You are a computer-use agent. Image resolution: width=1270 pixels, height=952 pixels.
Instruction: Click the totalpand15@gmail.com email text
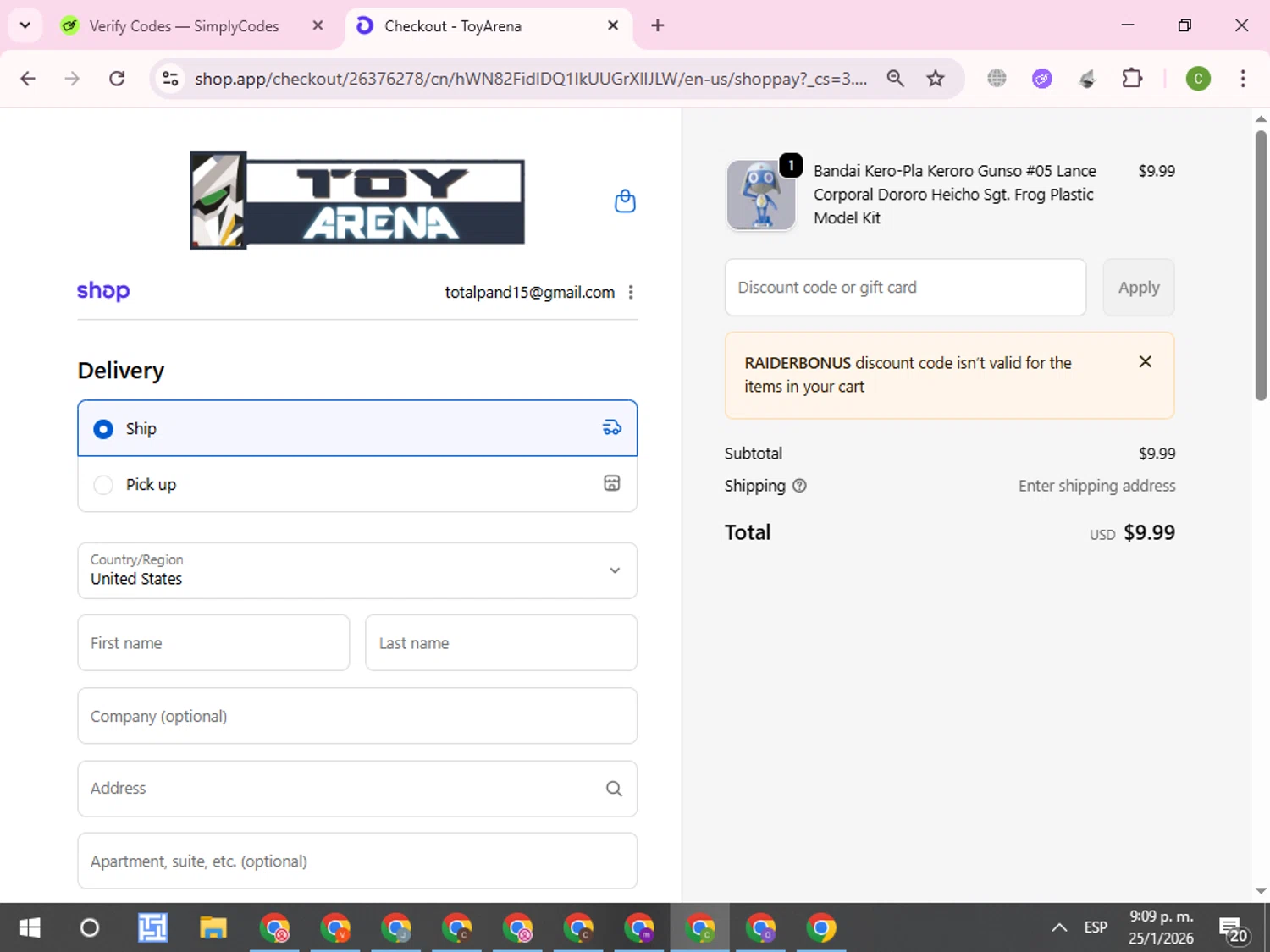pos(530,292)
